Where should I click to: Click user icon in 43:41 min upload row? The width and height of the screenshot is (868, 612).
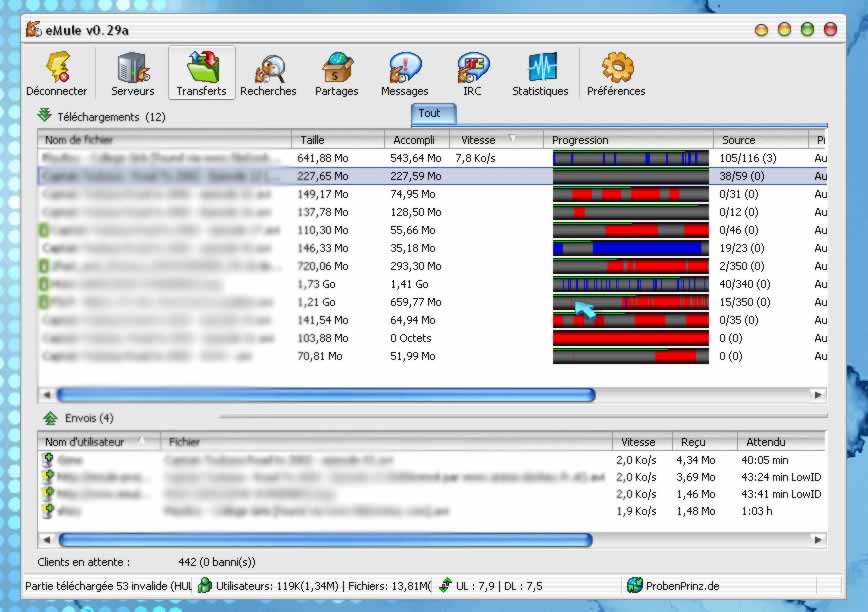coord(48,494)
